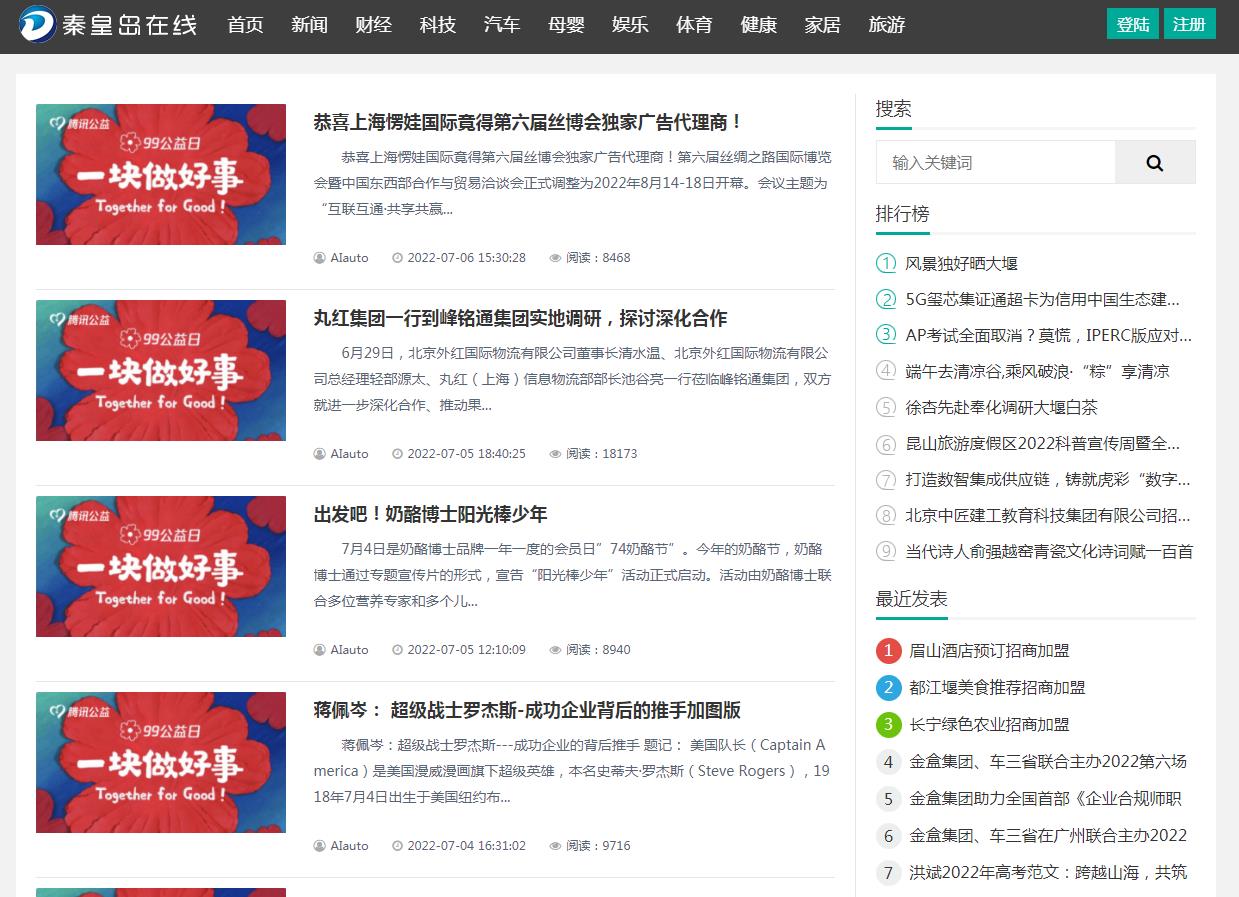This screenshot has height=897, width=1239.
Task: Click the search magnifier button
Action: pyautogui.click(x=1155, y=163)
